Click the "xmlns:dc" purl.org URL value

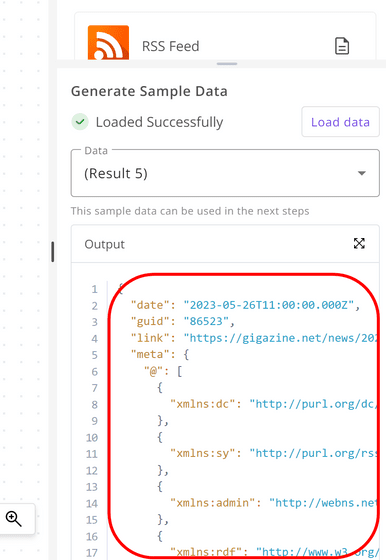click(x=313, y=404)
